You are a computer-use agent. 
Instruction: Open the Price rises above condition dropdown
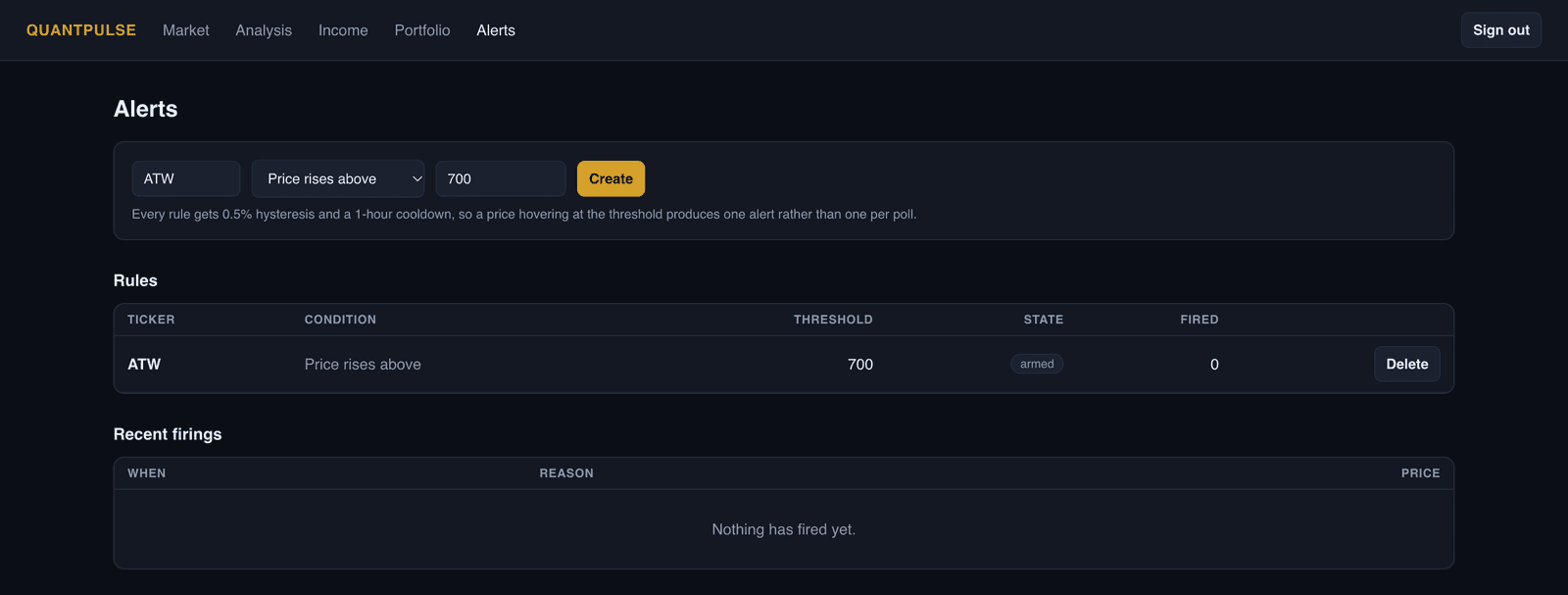338,178
